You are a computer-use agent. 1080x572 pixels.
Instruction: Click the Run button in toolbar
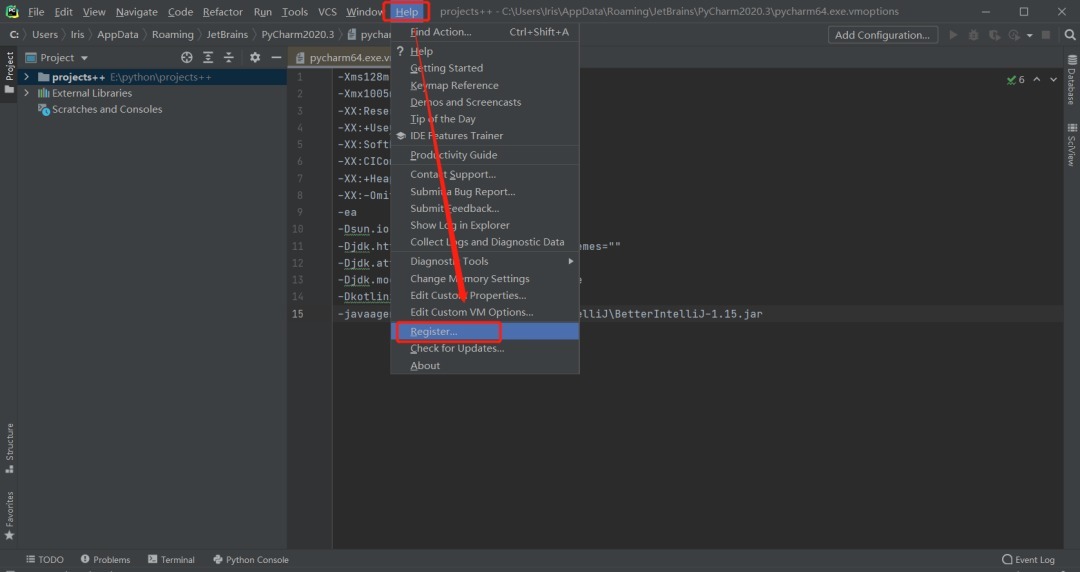(x=953, y=34)
